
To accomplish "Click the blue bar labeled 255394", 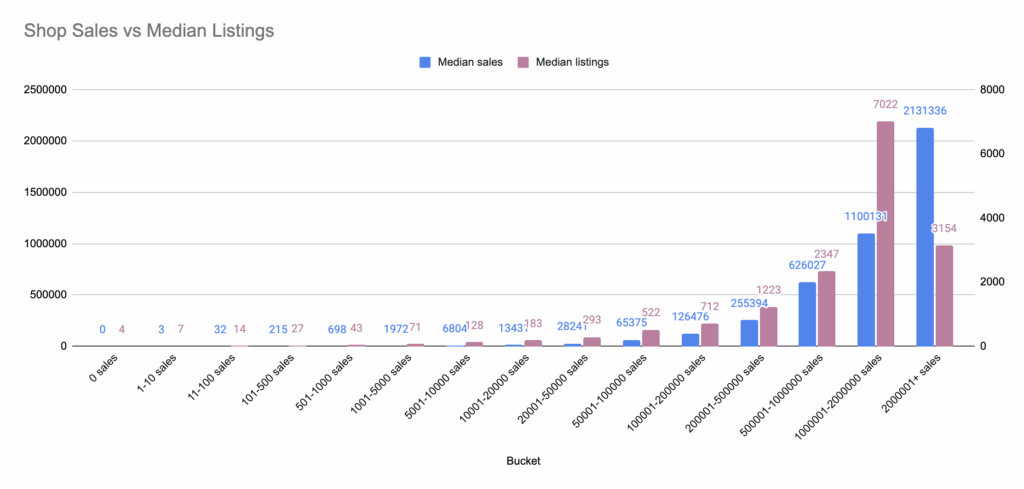I will (x=749, y=333).
